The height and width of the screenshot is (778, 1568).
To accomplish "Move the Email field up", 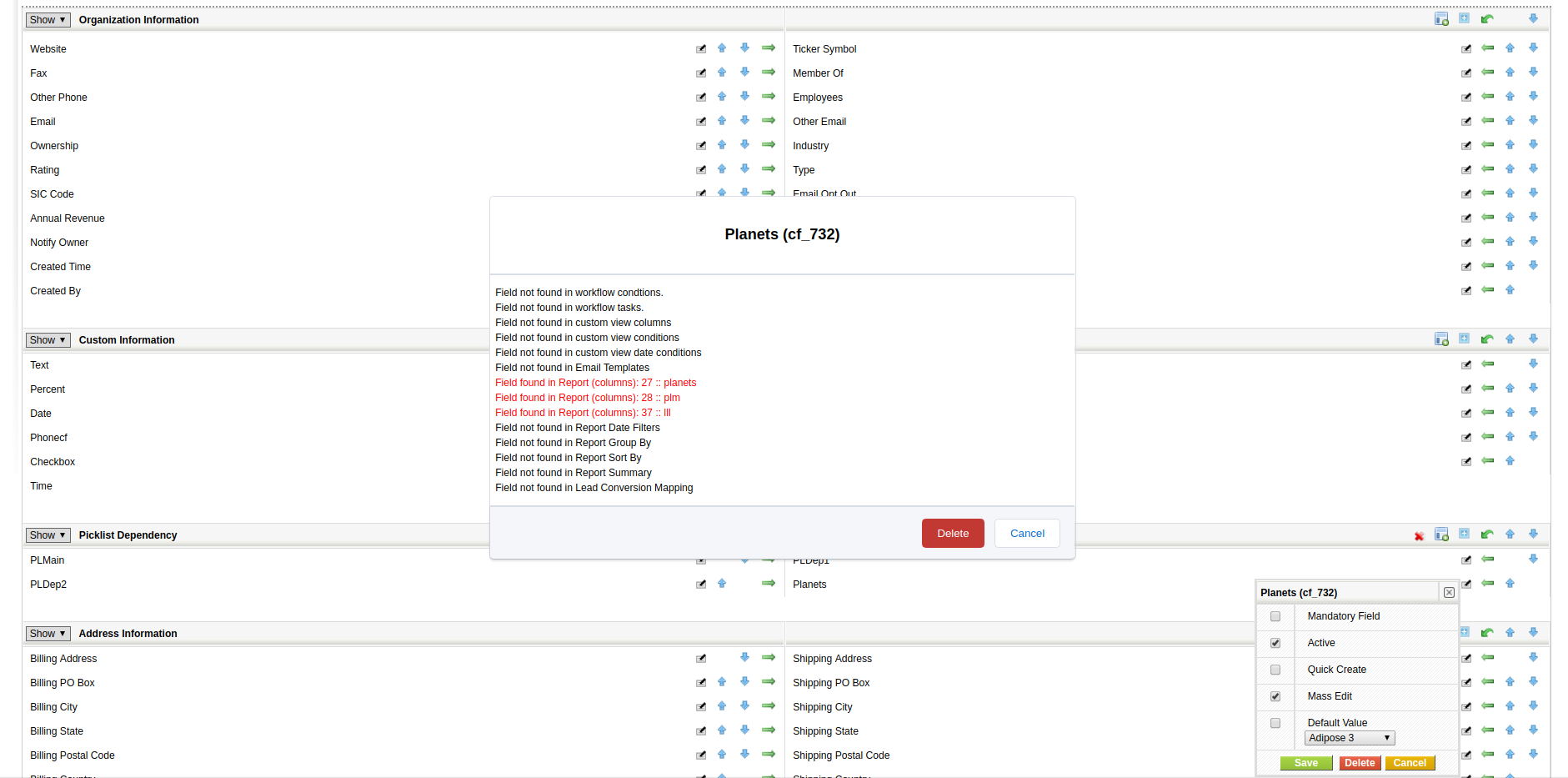I will pos(722,120).
